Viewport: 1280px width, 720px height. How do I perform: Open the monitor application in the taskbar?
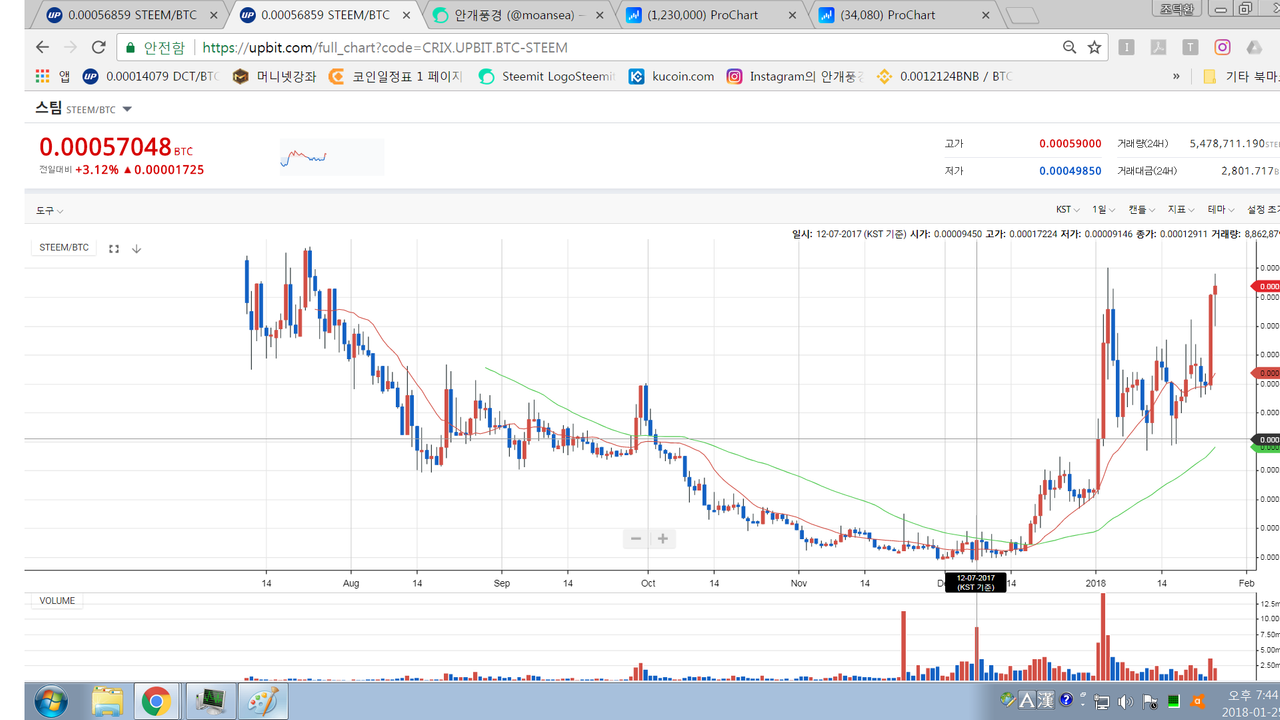click(x=211, y=701)
